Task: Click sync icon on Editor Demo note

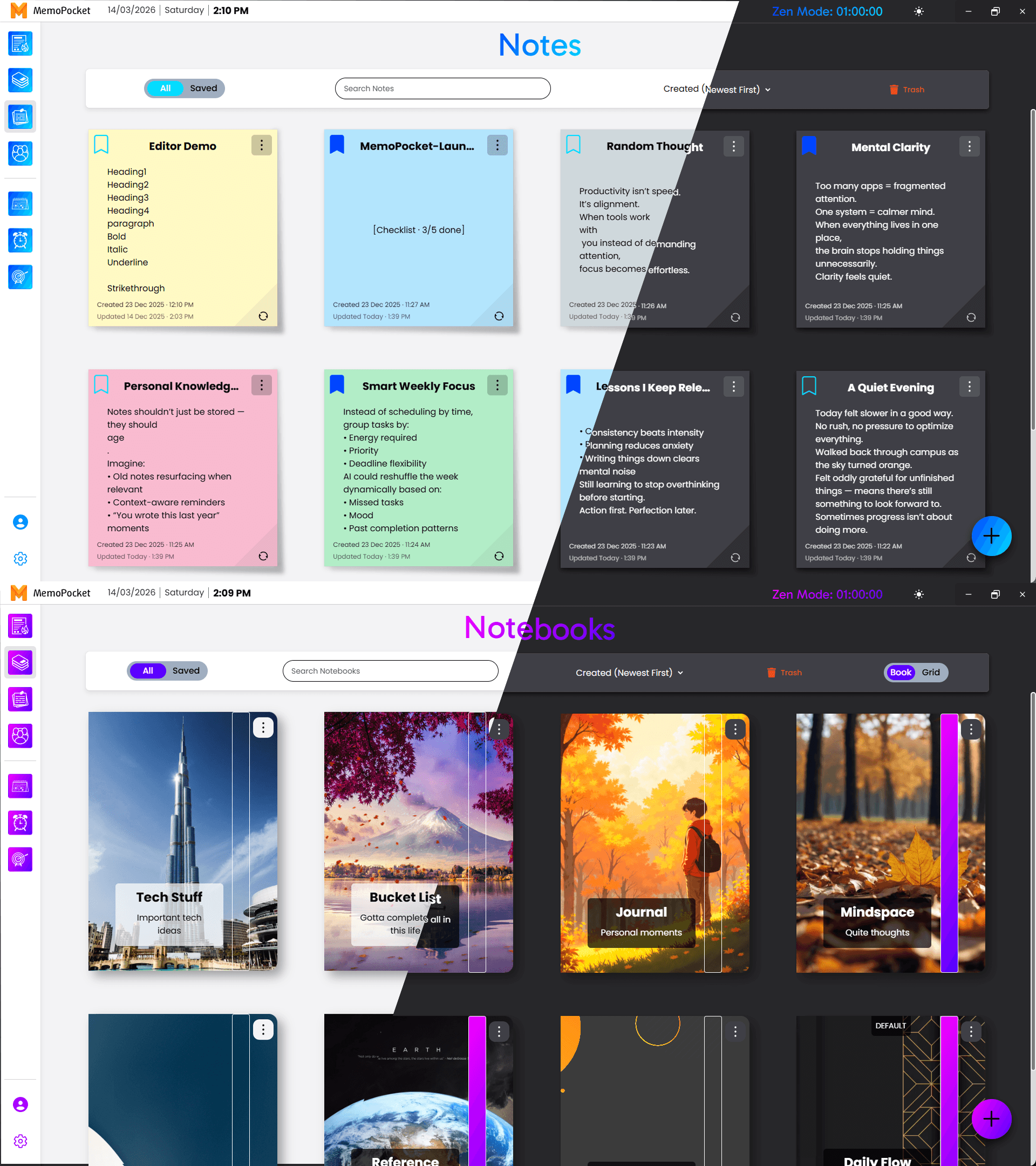Action: [263, 316]
